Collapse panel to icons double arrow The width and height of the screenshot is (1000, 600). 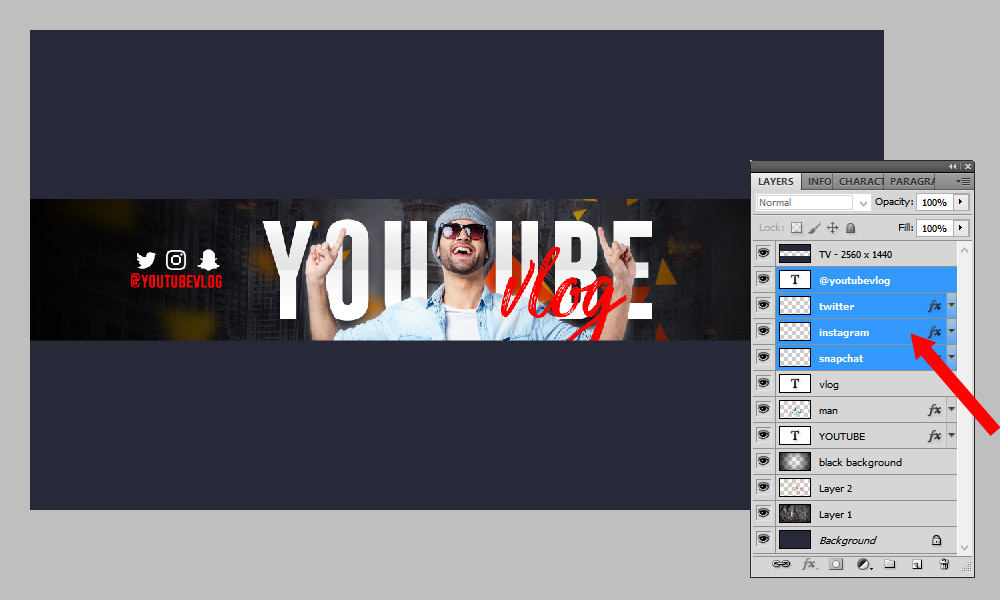point(952,166)
